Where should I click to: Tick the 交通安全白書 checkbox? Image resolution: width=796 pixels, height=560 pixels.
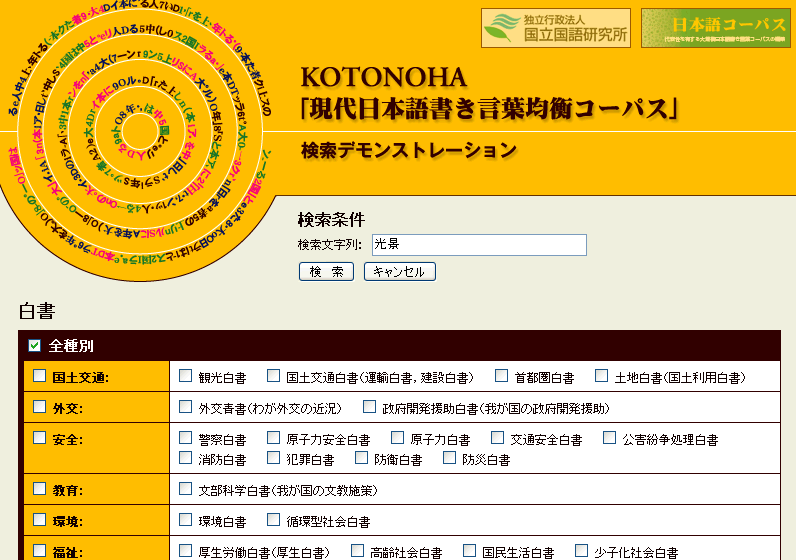click(498, 438)
